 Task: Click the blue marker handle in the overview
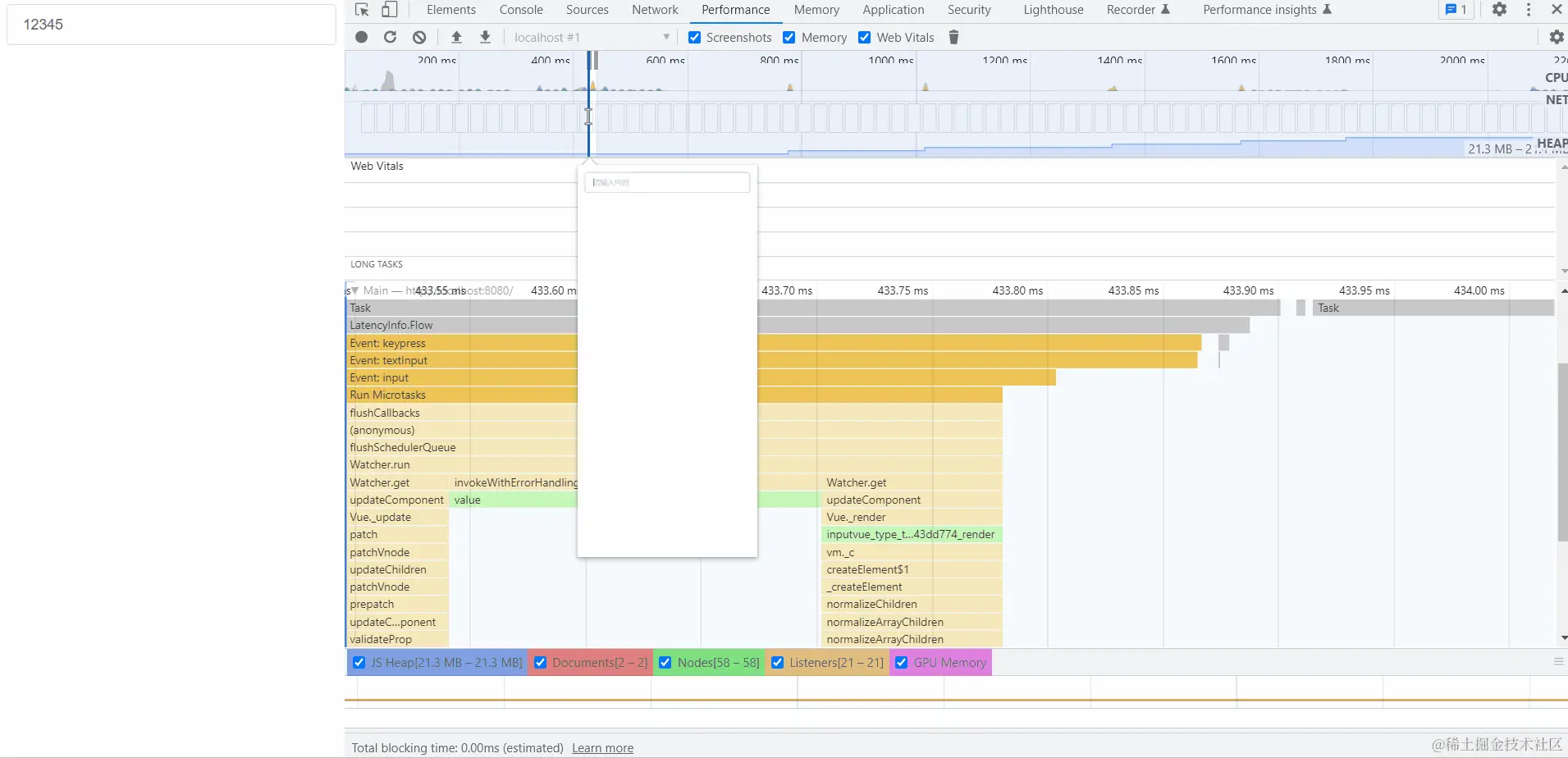pos(588,116)
